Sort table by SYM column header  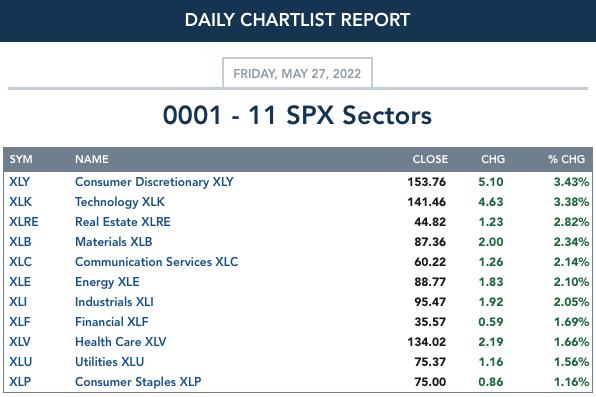click(x=21, y=159)
